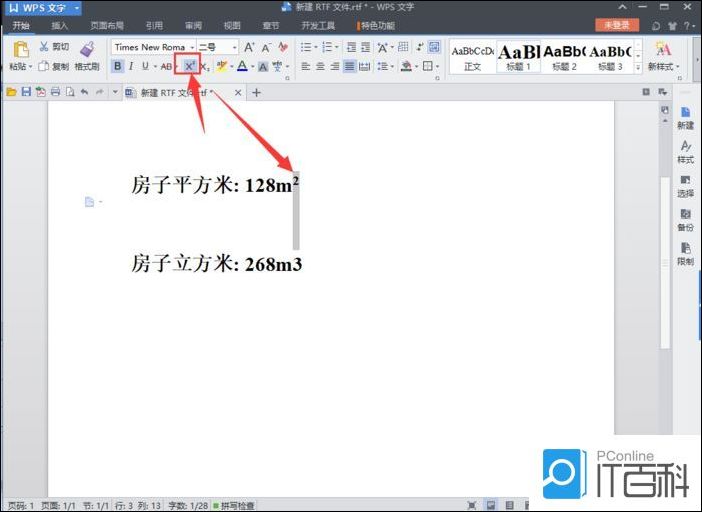This screenshot has width=702, height=512.
Task: Align text to the right
Action: click(334, 66)
